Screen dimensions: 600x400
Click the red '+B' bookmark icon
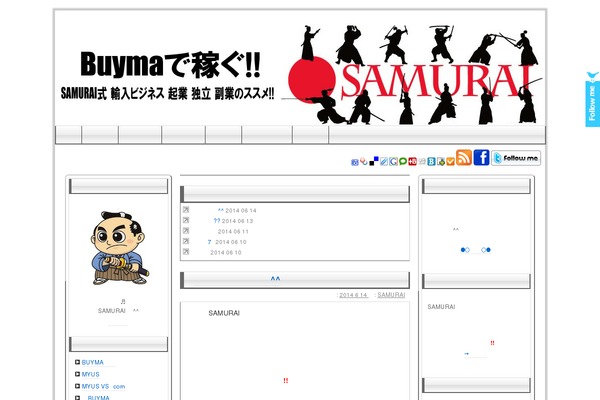(x=412, y=162)
